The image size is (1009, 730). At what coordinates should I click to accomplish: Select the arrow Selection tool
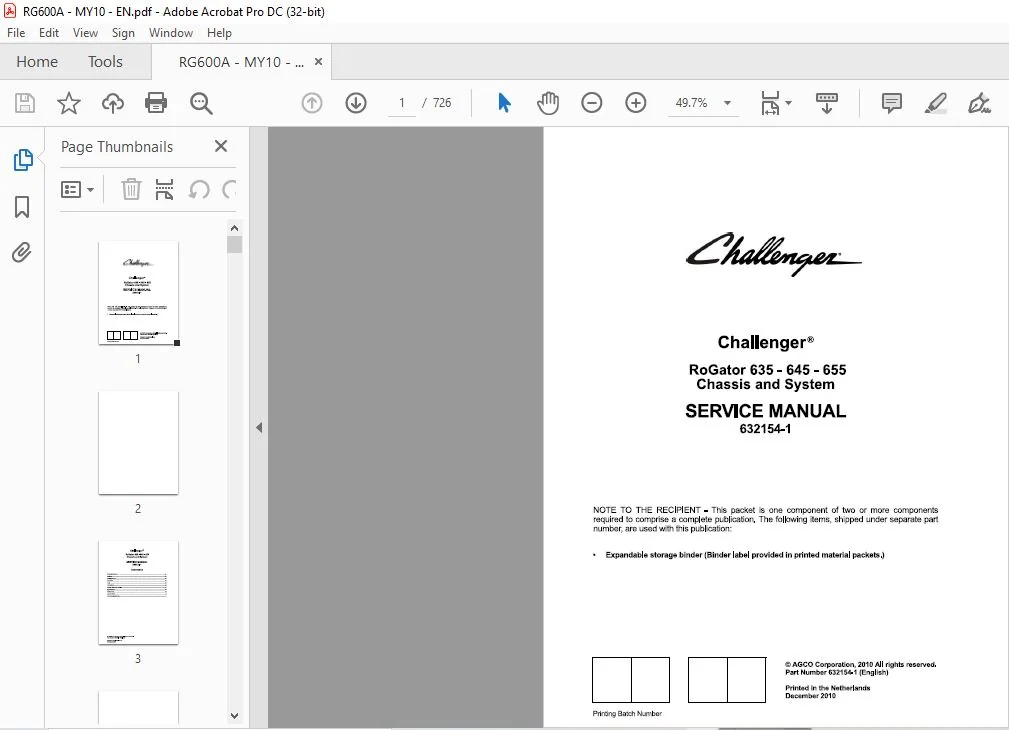point(504,103)
